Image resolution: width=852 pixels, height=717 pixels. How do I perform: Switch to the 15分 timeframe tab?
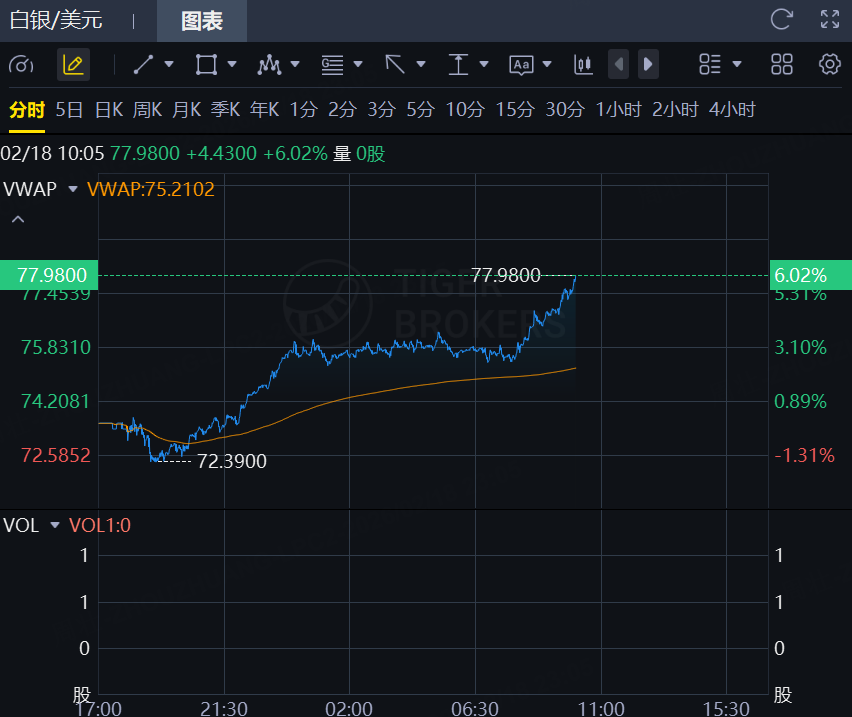[515, 110]
